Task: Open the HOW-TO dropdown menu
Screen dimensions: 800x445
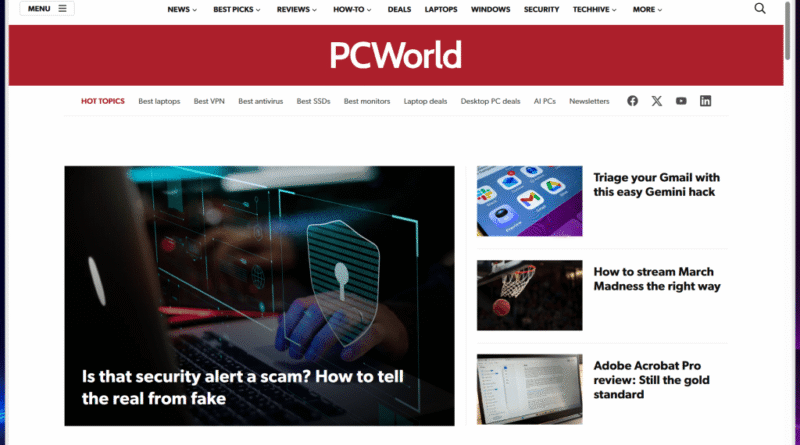Action: pyautogui.click(x=353, y=9)
